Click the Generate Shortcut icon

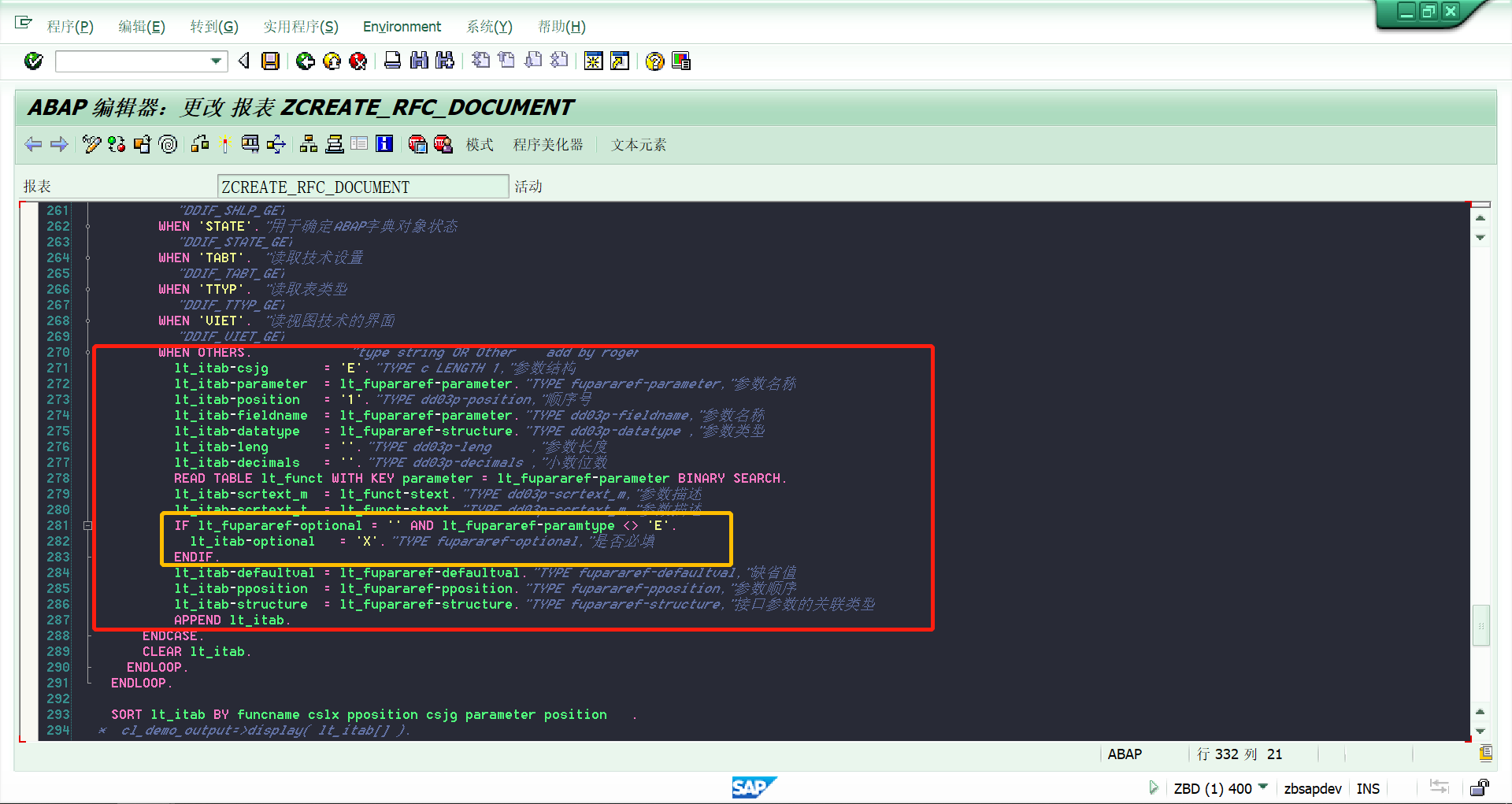pos(620,61)
